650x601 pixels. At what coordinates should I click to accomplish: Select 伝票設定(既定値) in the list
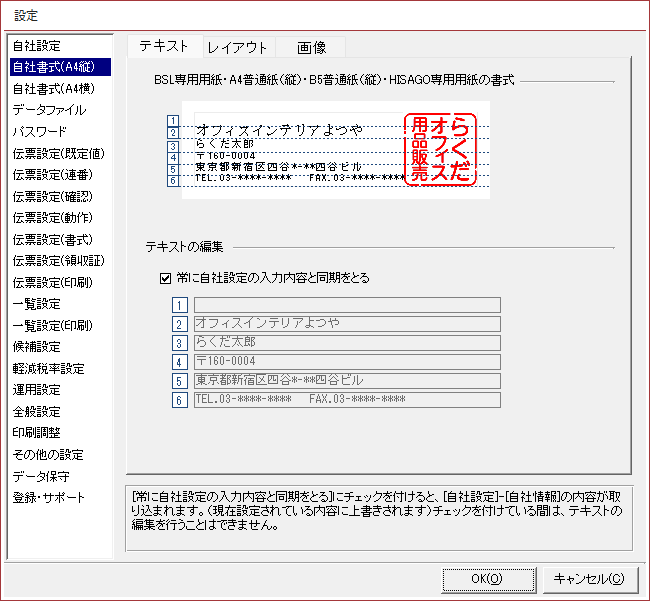point(58,154)
